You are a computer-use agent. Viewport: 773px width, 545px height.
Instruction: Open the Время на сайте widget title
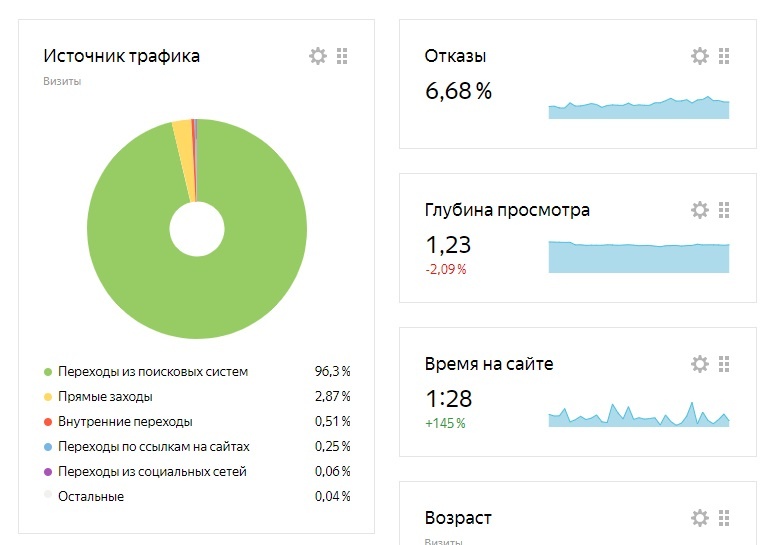pos(489,364)
